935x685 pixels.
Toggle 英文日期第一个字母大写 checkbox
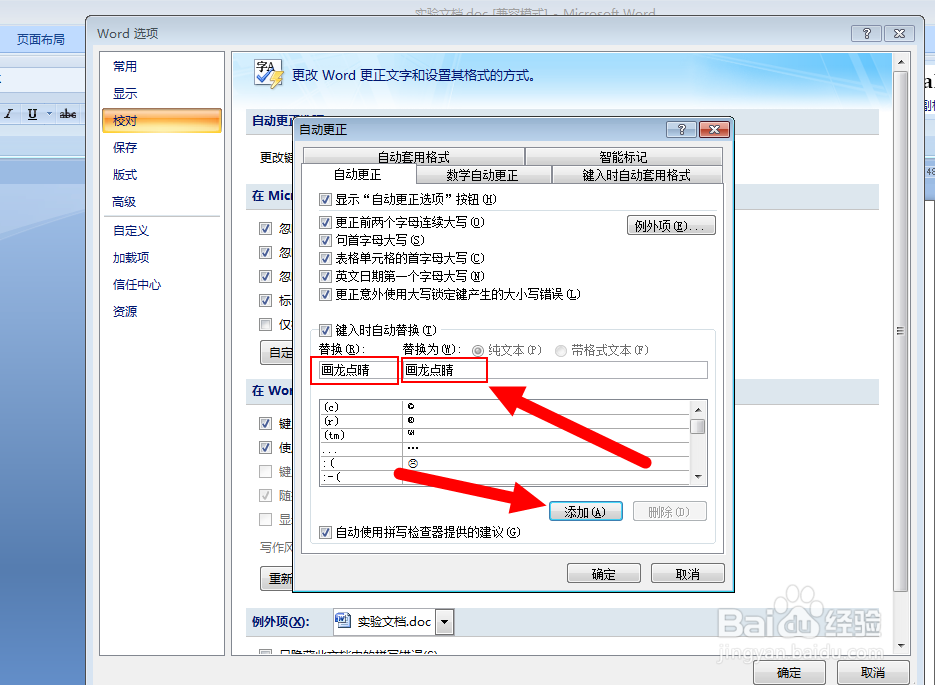pos(325,276)
